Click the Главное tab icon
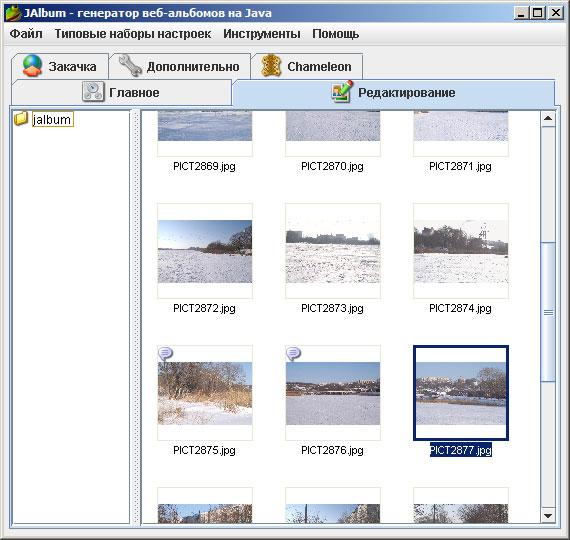Screen dimensions: 570x540 coord(93,92)
